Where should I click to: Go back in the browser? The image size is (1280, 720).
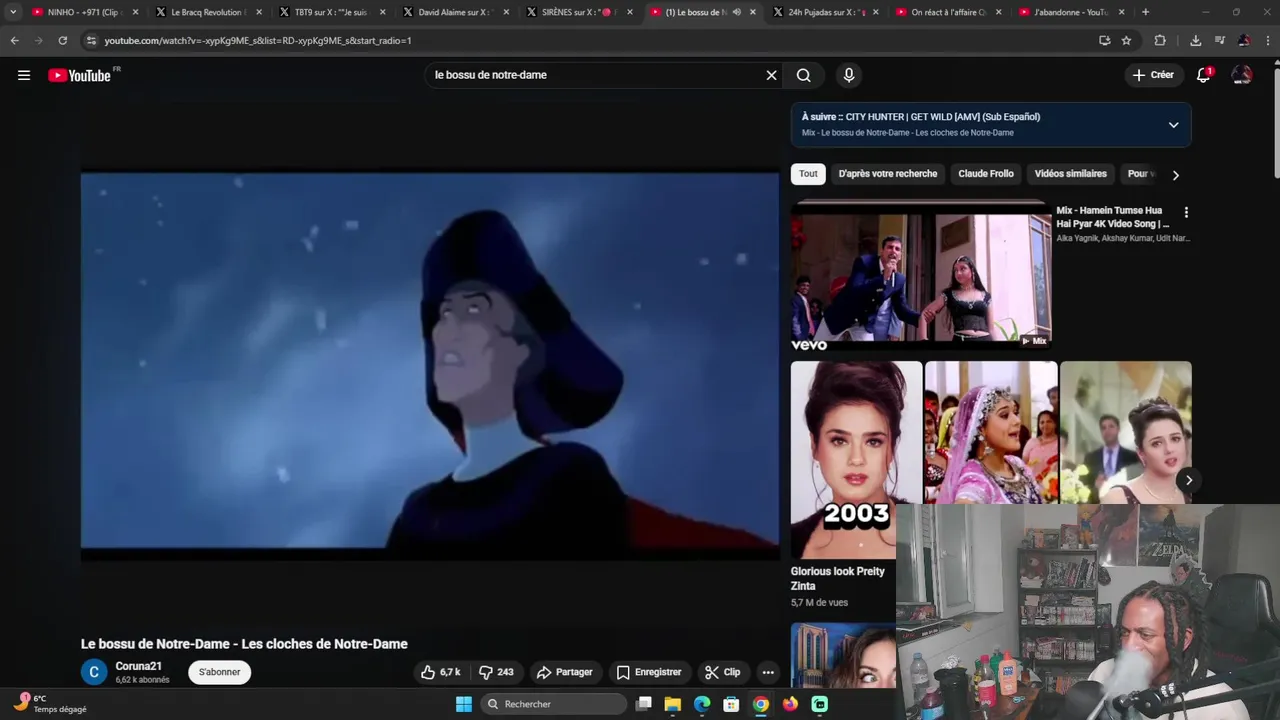(14, 40)
